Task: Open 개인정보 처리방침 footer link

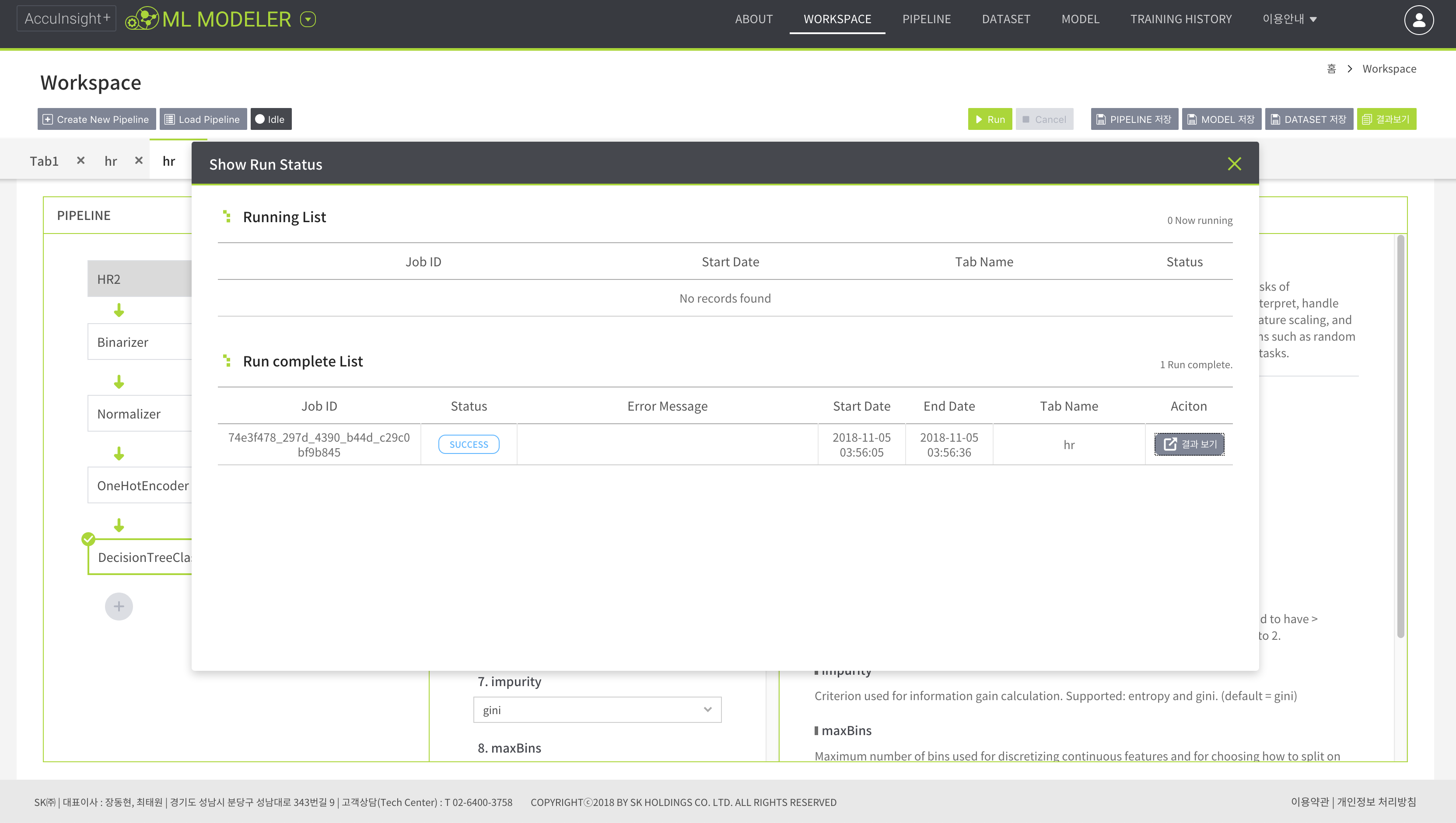Action: click(x=1376, y=802)
